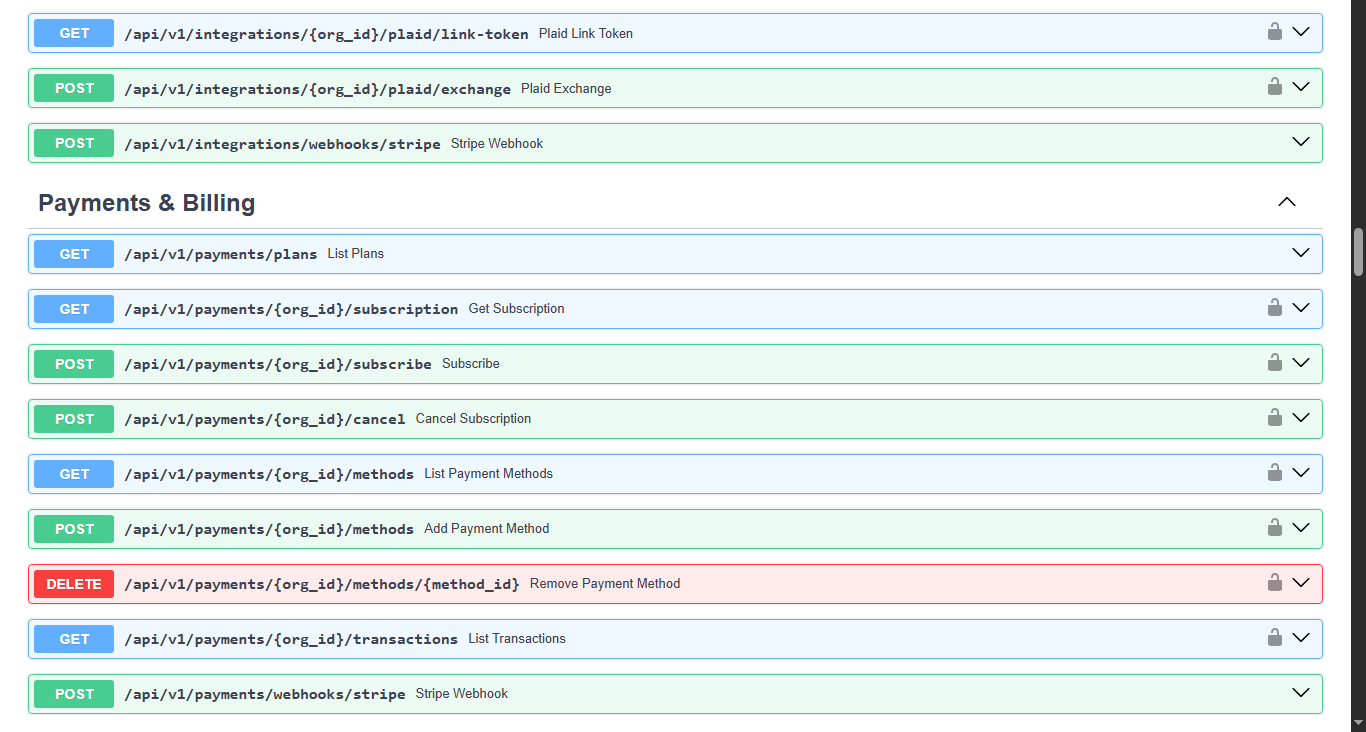Click GET badge for payment methods
Viewport: 1366px width, 732px height.
pyautogui.click(x=74, y=474)
